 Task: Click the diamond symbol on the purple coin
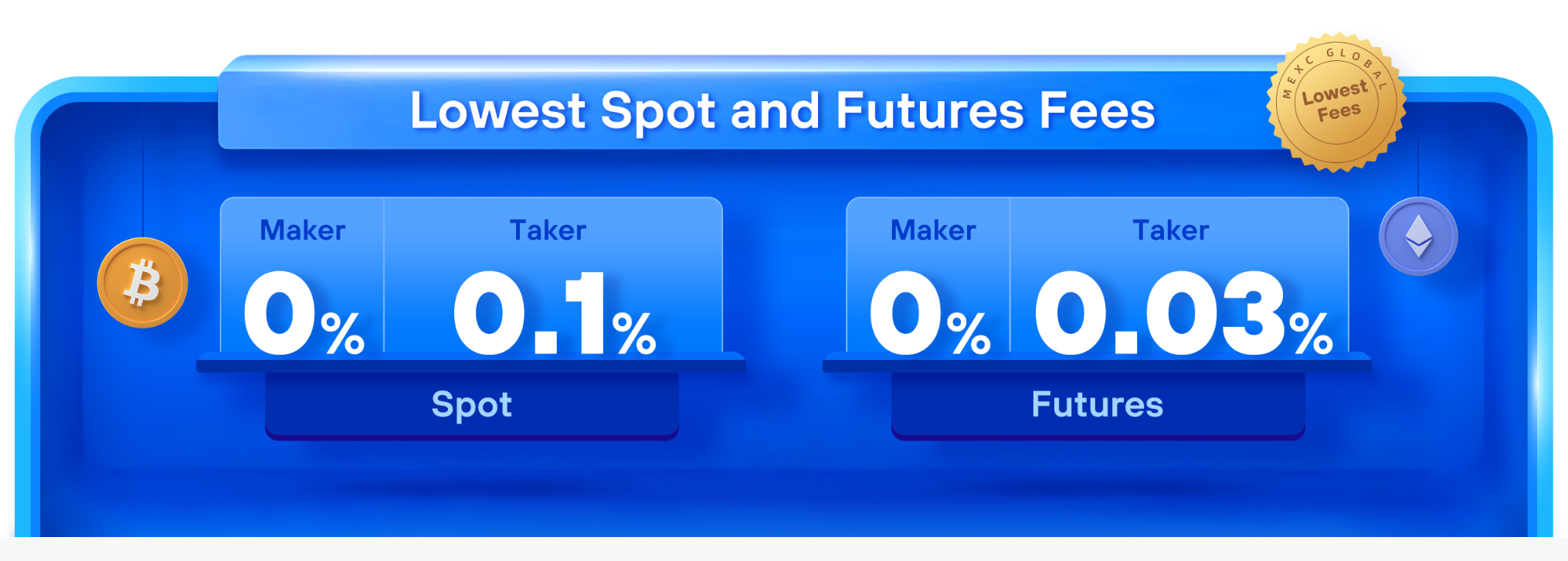1418,236
